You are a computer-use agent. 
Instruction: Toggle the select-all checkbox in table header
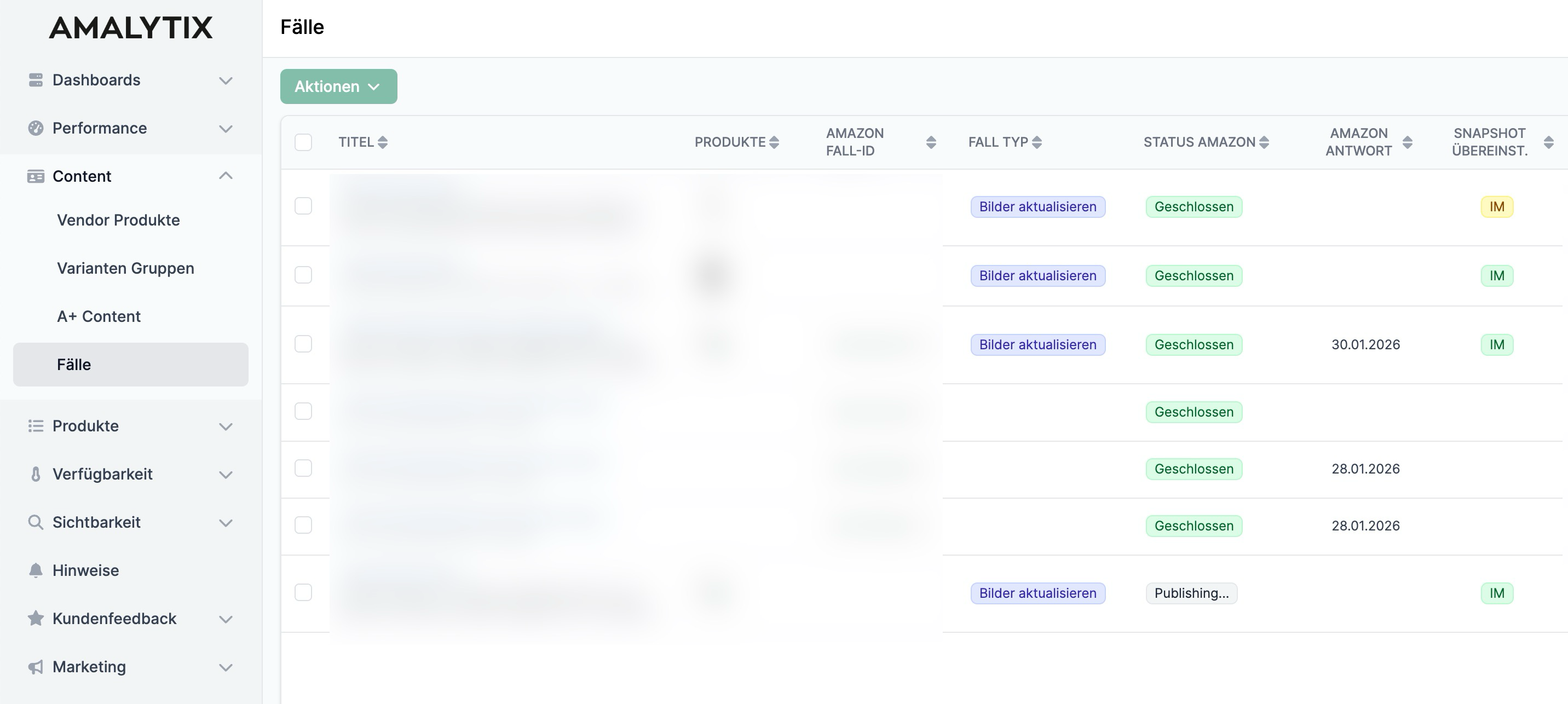point(304,141)
